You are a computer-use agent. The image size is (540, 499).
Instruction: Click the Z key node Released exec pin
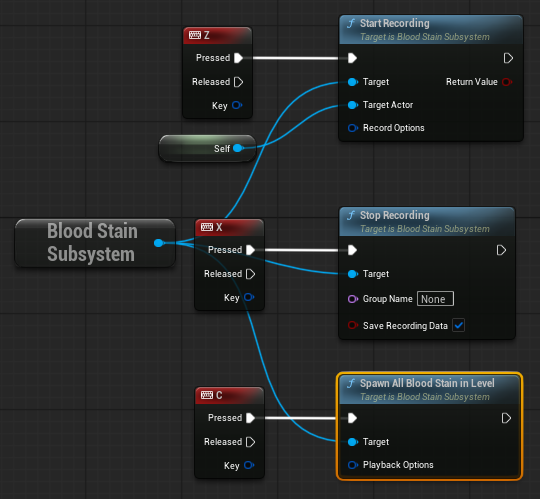pyautogui.click(x=238, y=82)
